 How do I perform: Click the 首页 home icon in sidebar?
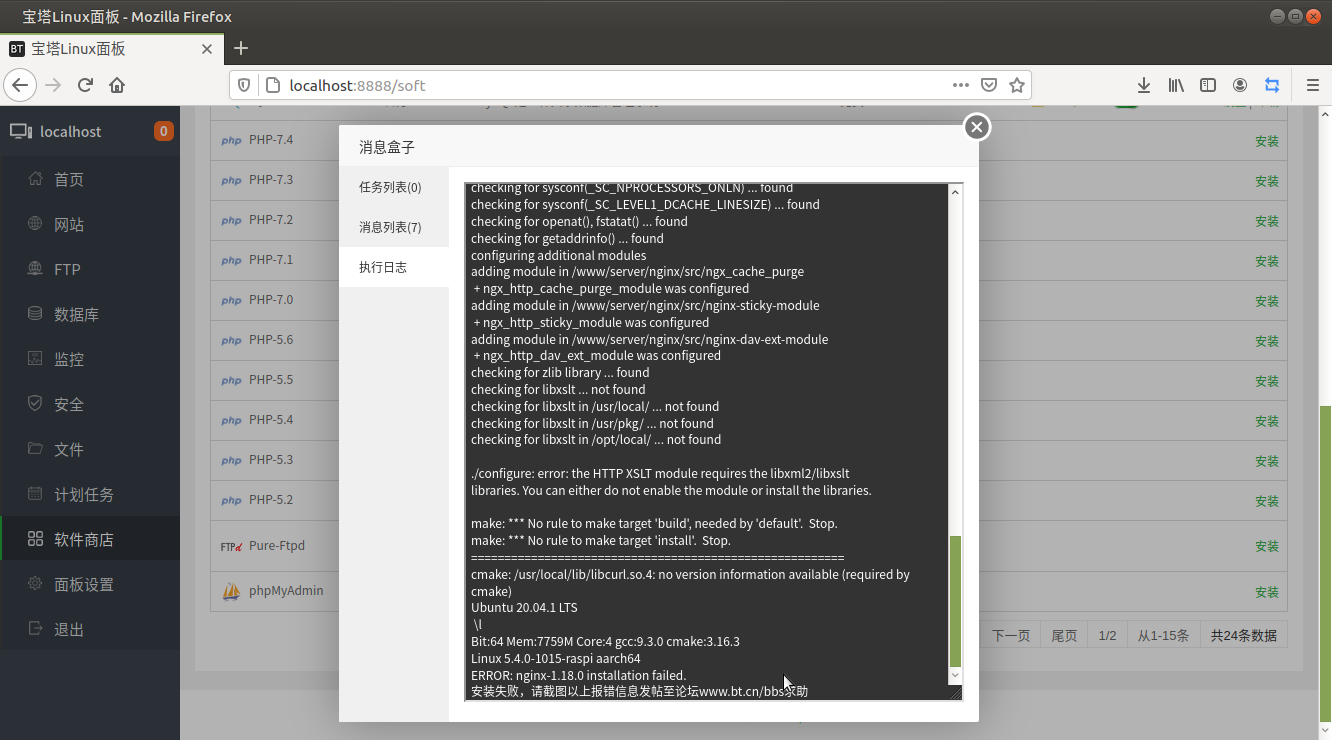point(36,179)
